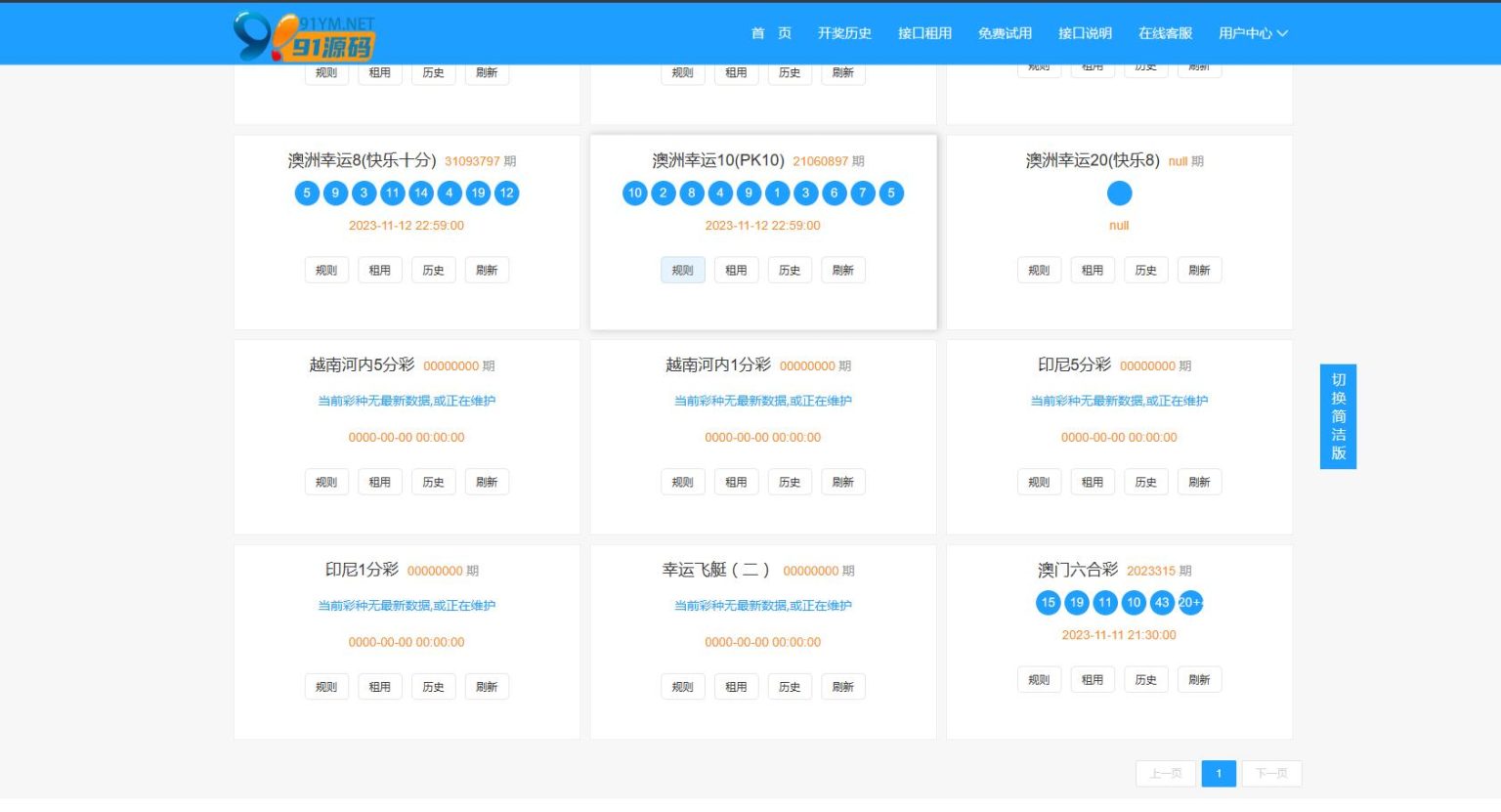Click 租用 for 幸运飞艇（二）
Image resolution: width=1501 pixels, height=812 pixels.
coord(736,687)
